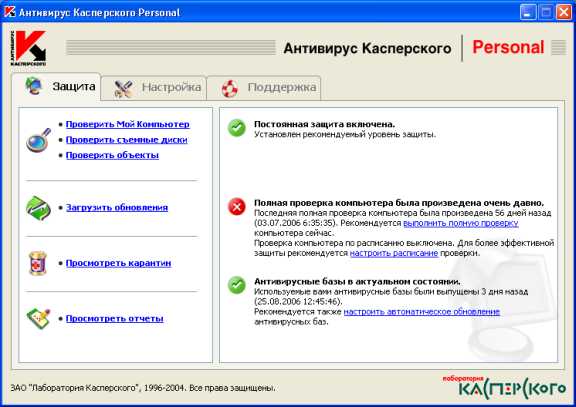Click the reports notepad icon
576x407 pixels.
click(x=38, y=318)
